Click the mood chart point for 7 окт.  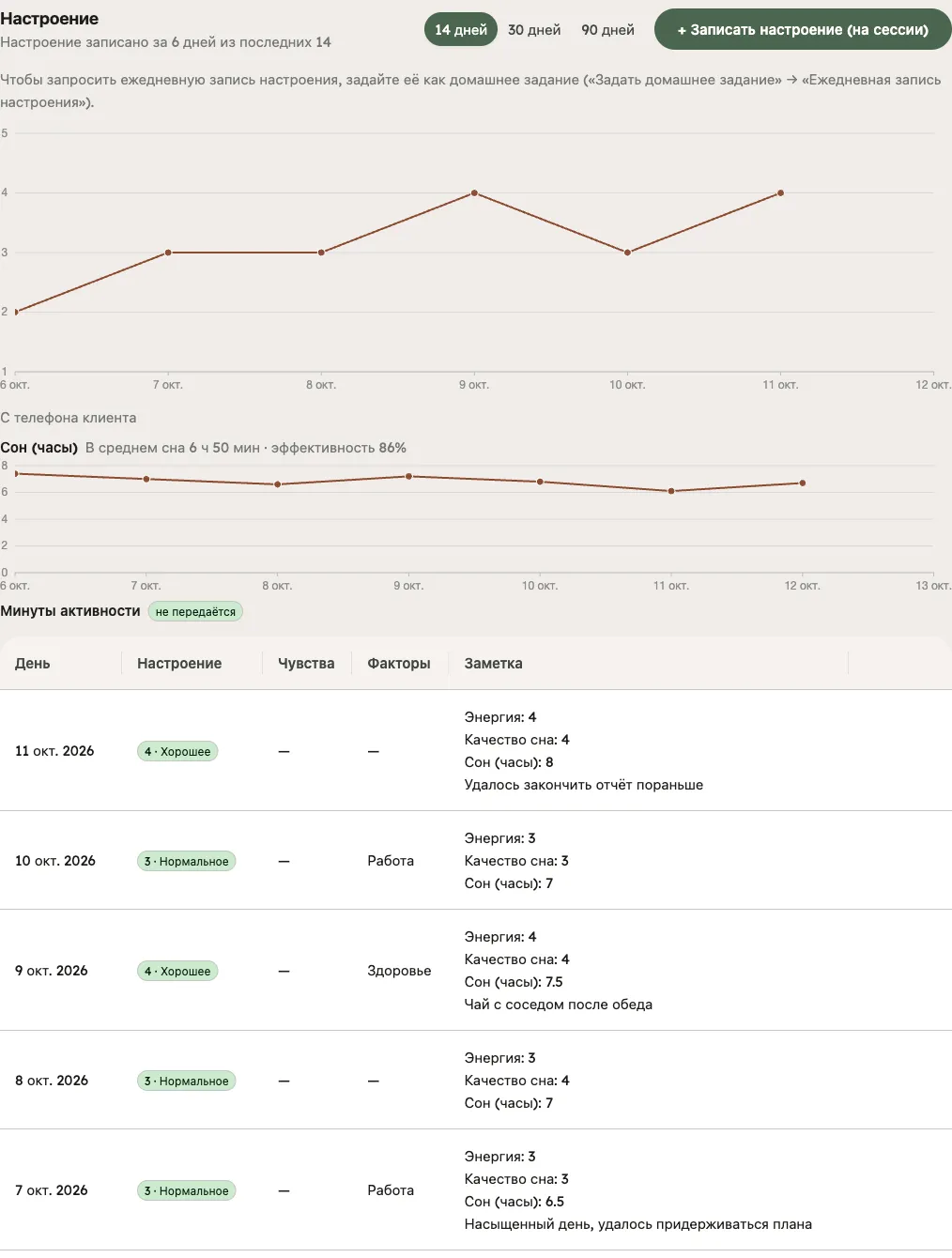click(168, 253)
